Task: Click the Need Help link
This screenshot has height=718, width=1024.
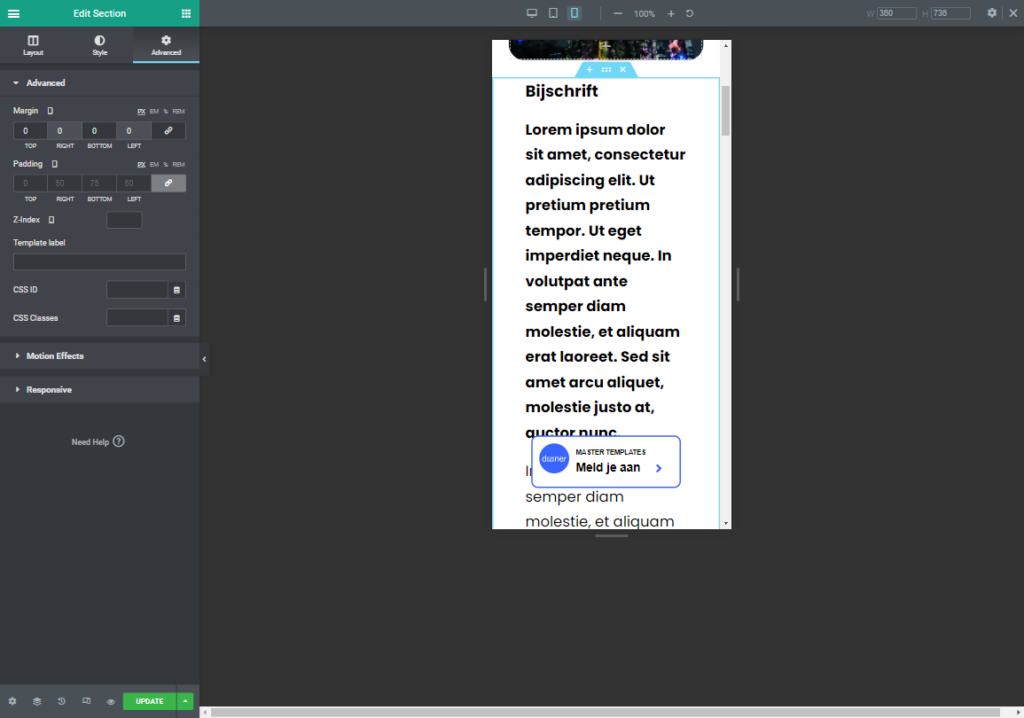Action: [98, 442]
